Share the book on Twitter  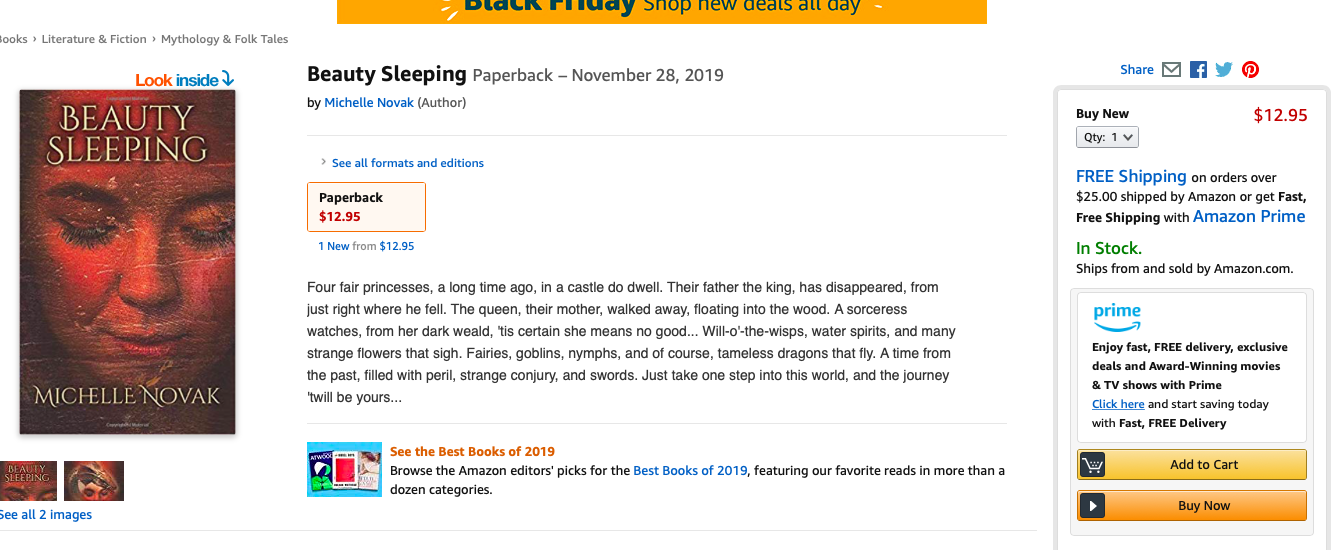(x=1224, y=70)
